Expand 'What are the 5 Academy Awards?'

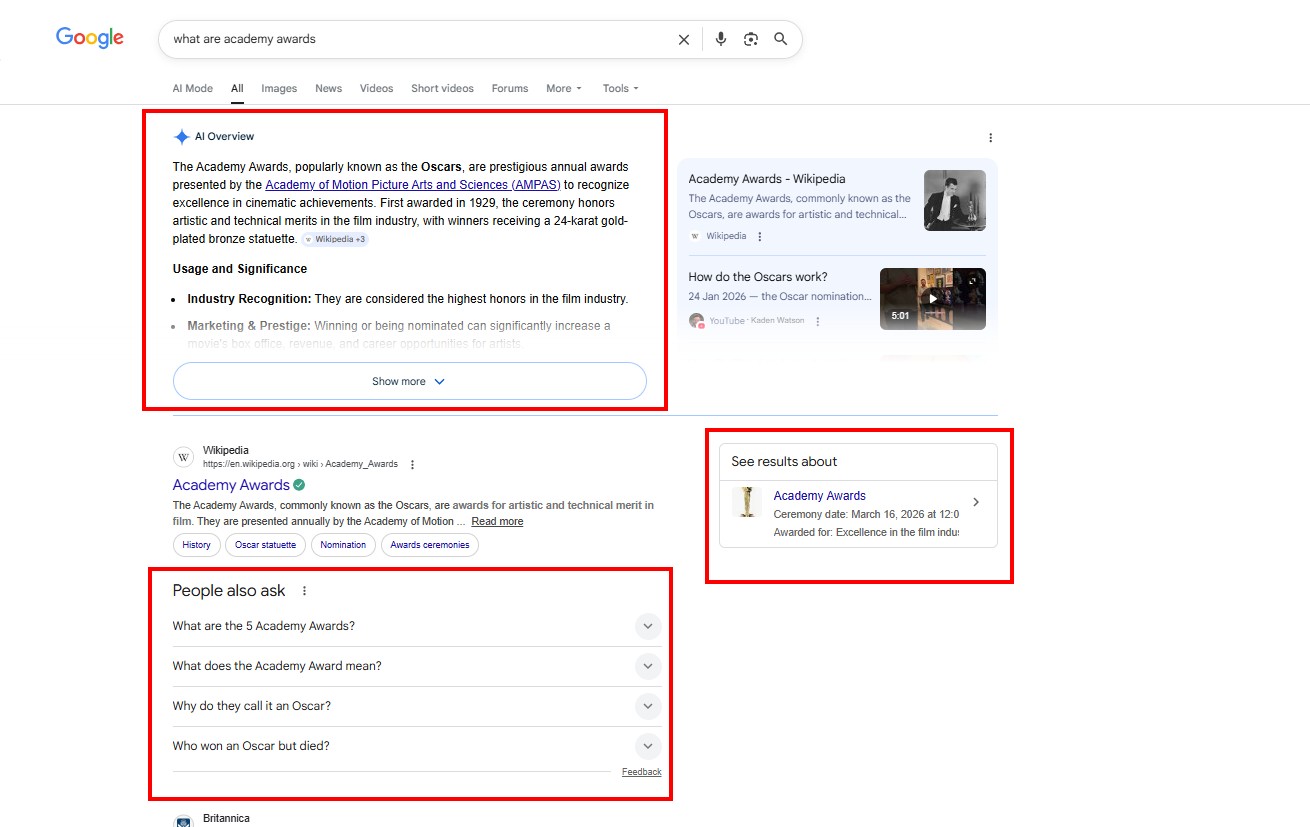pyautogui.click(x=648, y=626)
